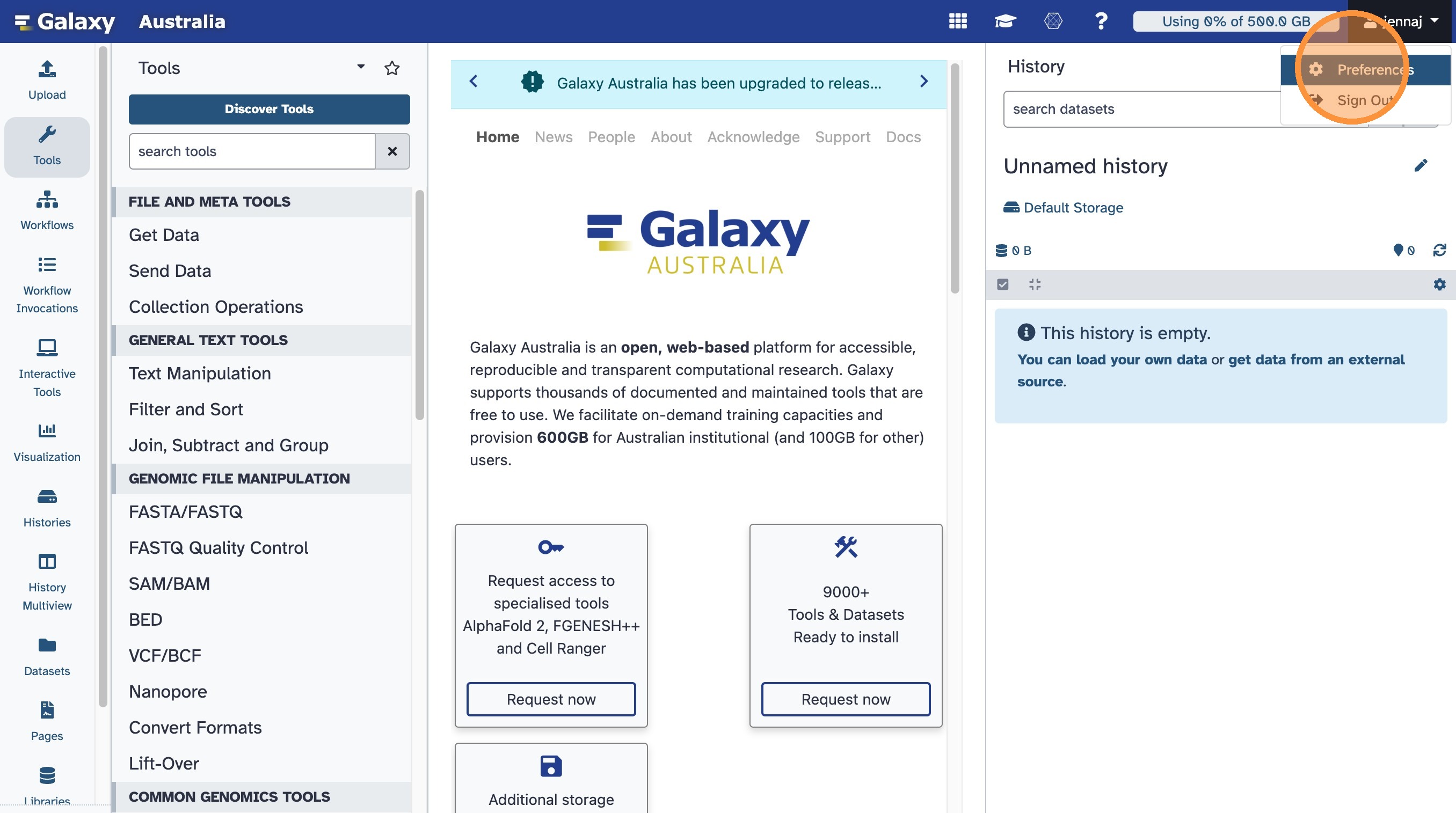This screenshot has height=813, width=1456.
Task: Switch to the News tab
Action: pyautogui.click(x=553, y=137)
